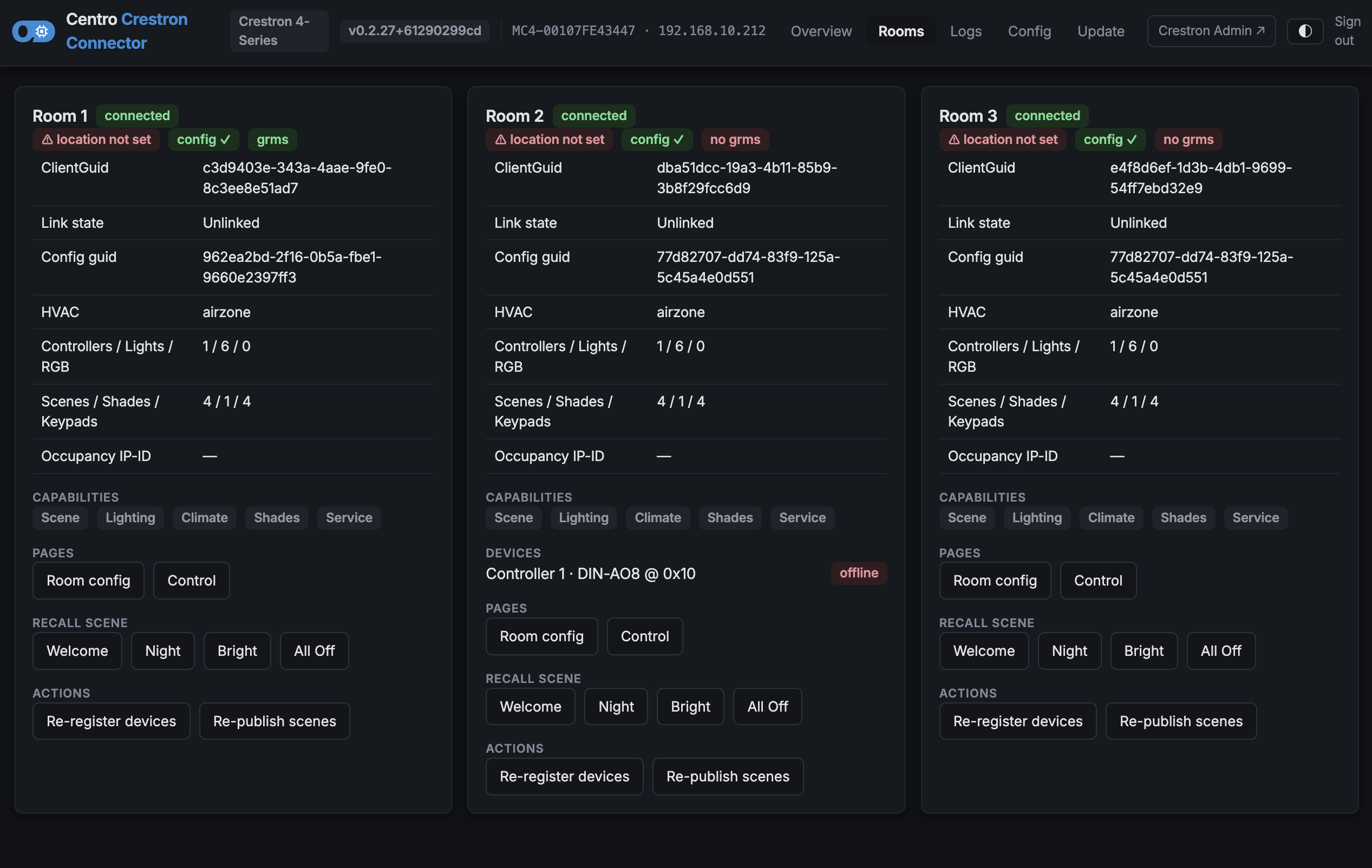This screenshot has width=1372, height=868.
Task: Recall Night scene in Room 3
Action: (x=1069, y=651)
